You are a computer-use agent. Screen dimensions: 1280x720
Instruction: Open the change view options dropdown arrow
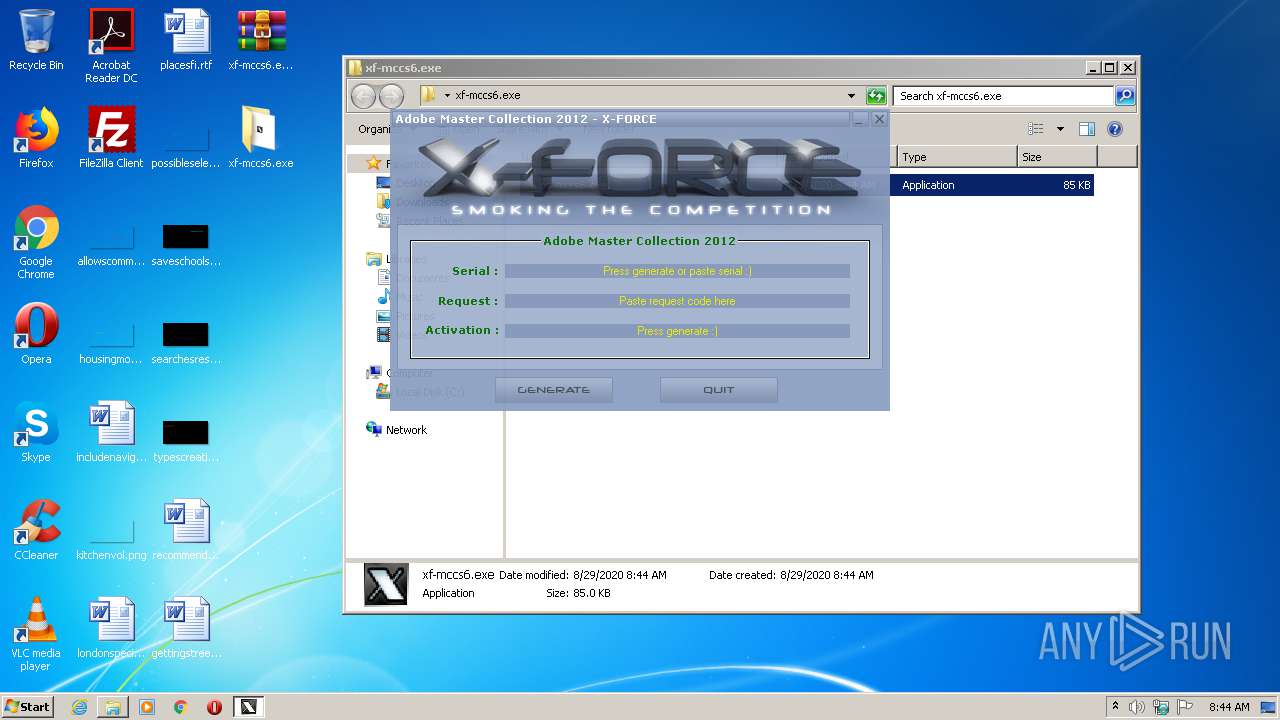[x=1060, y=129]
